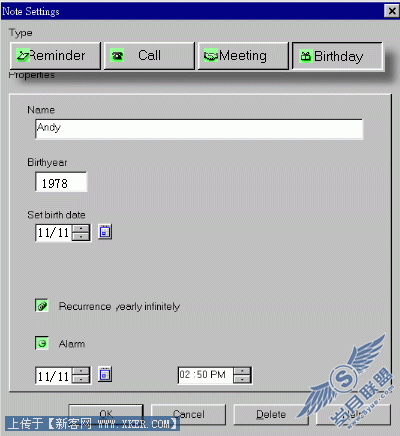The image size is (400, 436).
Task: Click the Name field containing Andy
Action: tap(199, 129)
